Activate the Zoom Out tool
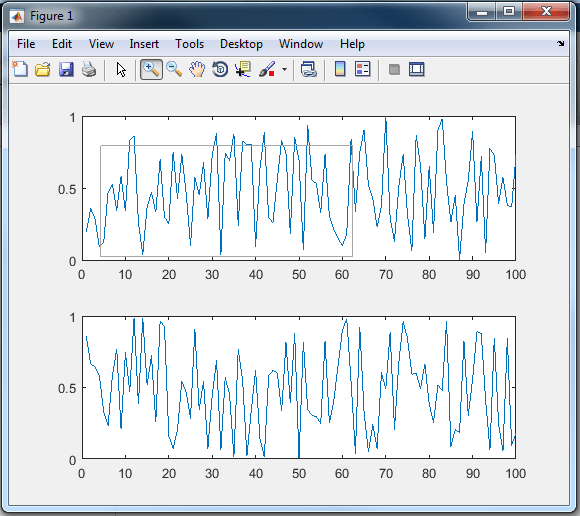This screenshot has width=580, height=516. point(174,69)
